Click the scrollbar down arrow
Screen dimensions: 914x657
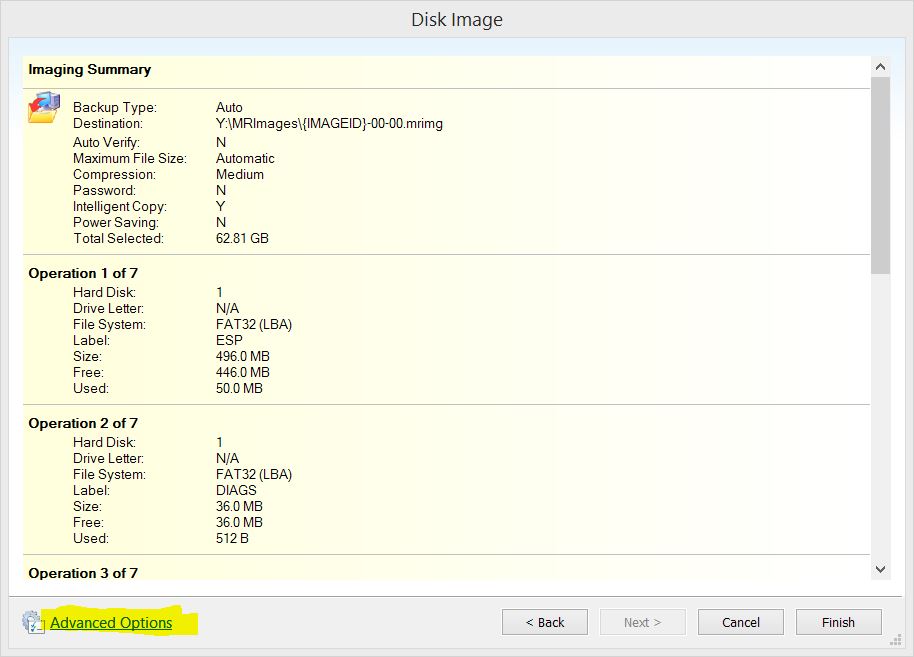(x=880, y=568)
